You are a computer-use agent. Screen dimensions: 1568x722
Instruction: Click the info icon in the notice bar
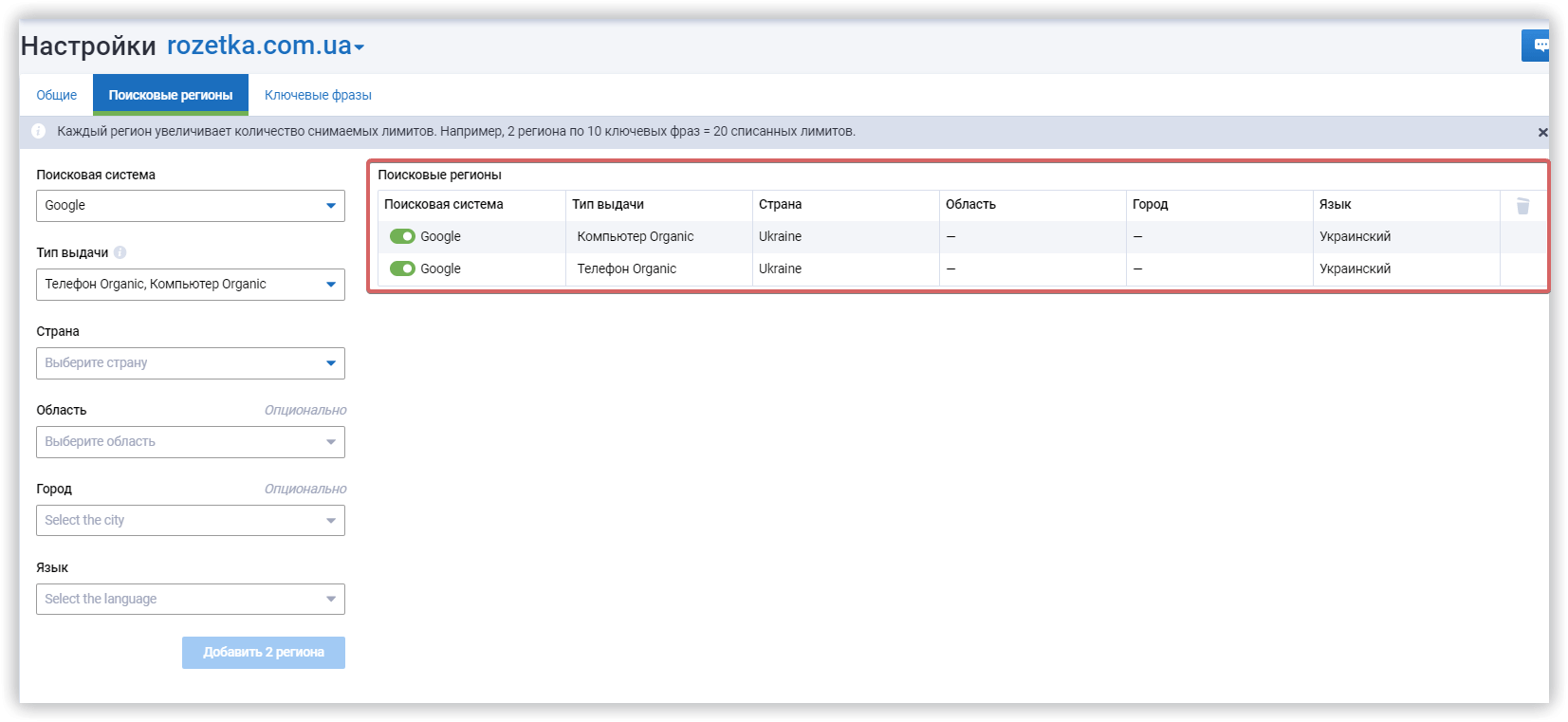pyautogui.click(x=39, y=132)
